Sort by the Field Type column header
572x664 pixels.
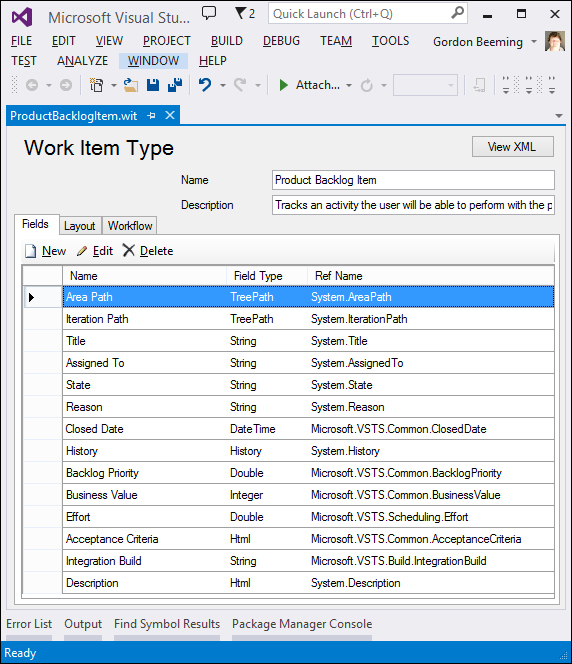[267, 276]
